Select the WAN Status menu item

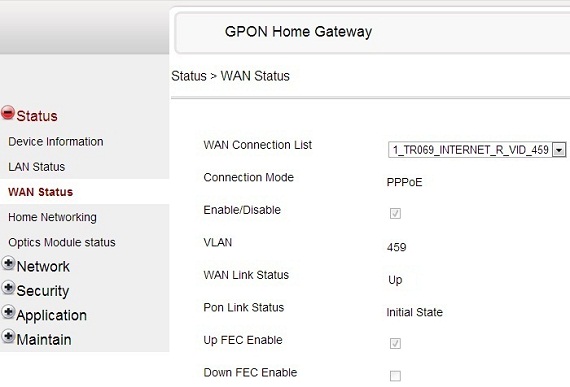coord(40,192)
